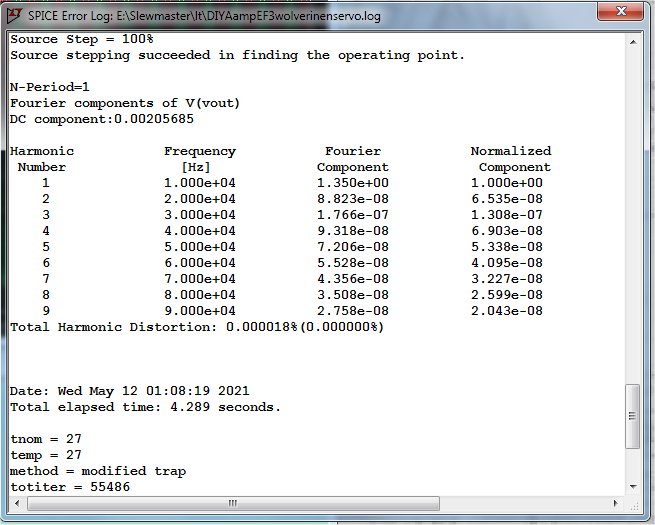Click the 'Date: Wed May 12' line
The height and width of the screenshot is (525, 655).
point(129,391)
